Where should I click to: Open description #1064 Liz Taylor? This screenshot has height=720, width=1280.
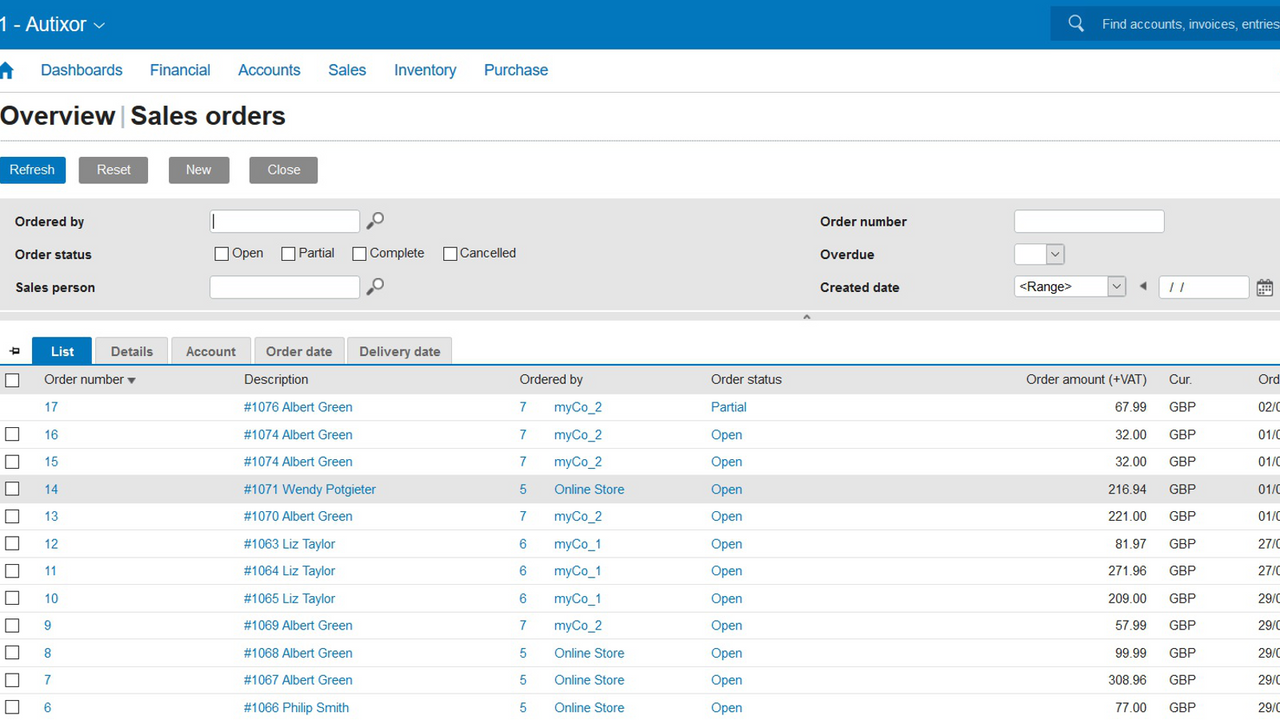[x=290, y=571]
